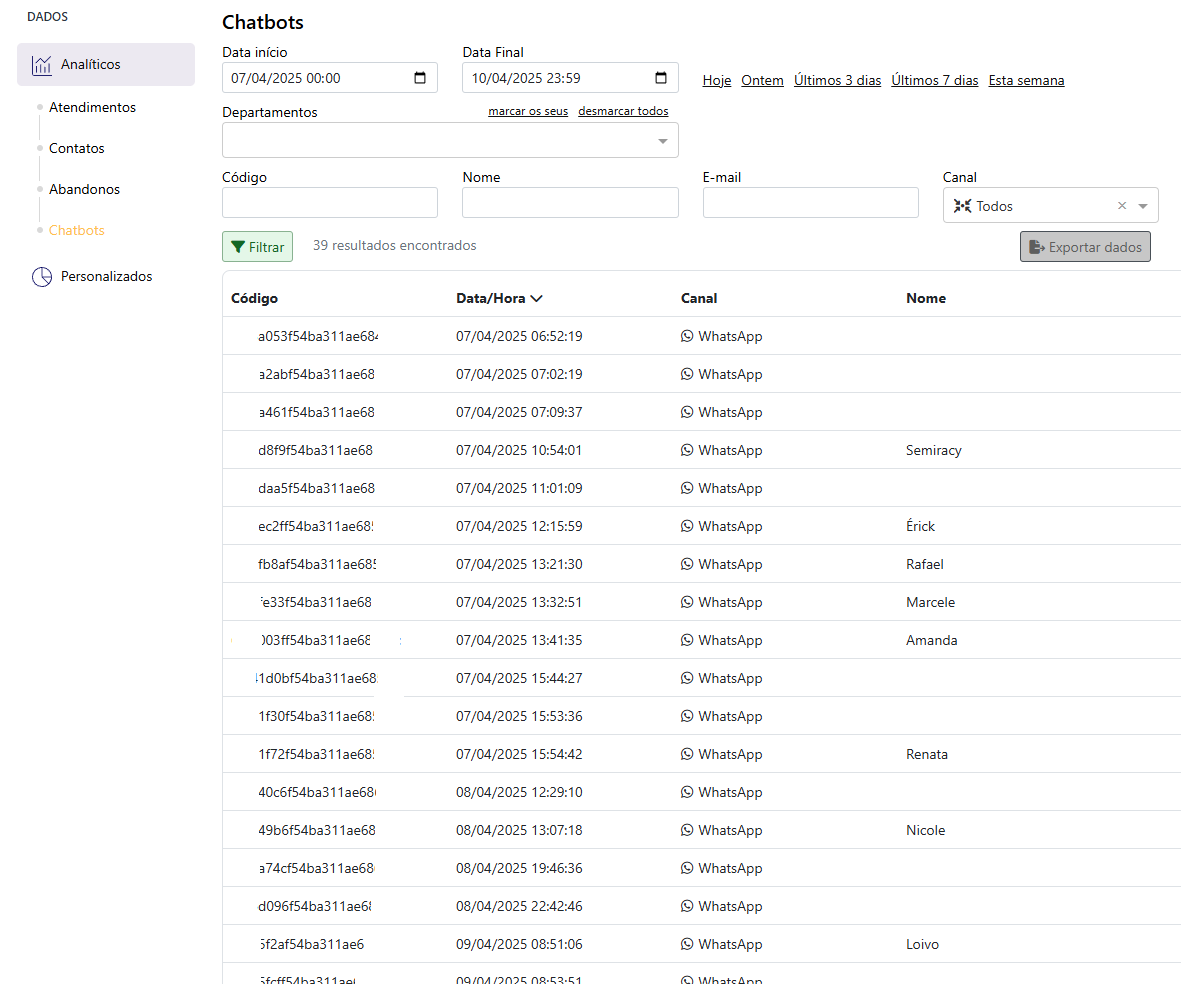Open calendar picker for Data Final
Image resolution: width=1181 pixels, height=984 pixels.
point(661,78)
